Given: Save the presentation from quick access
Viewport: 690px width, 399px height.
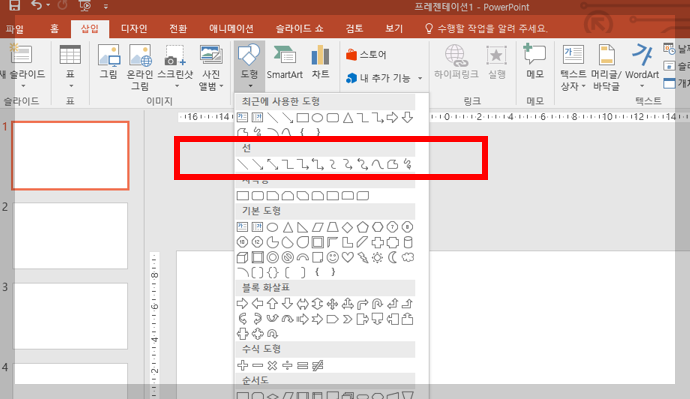Looking at the screenshot, I should [x=15, y=5].
